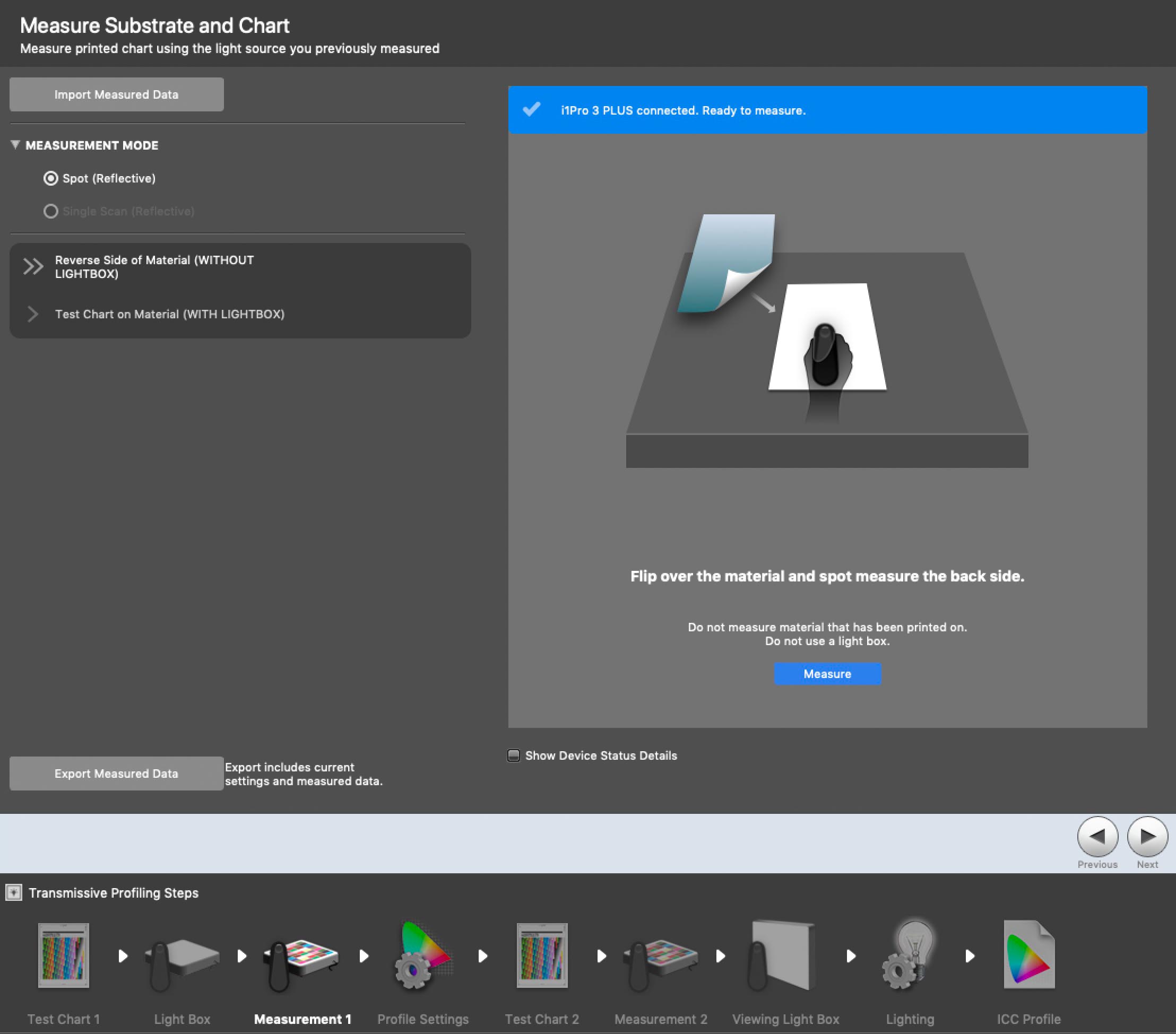Open the Viewing Light Box step icon
This screenshot has width=1176, height=1034.
click(781, 955)
